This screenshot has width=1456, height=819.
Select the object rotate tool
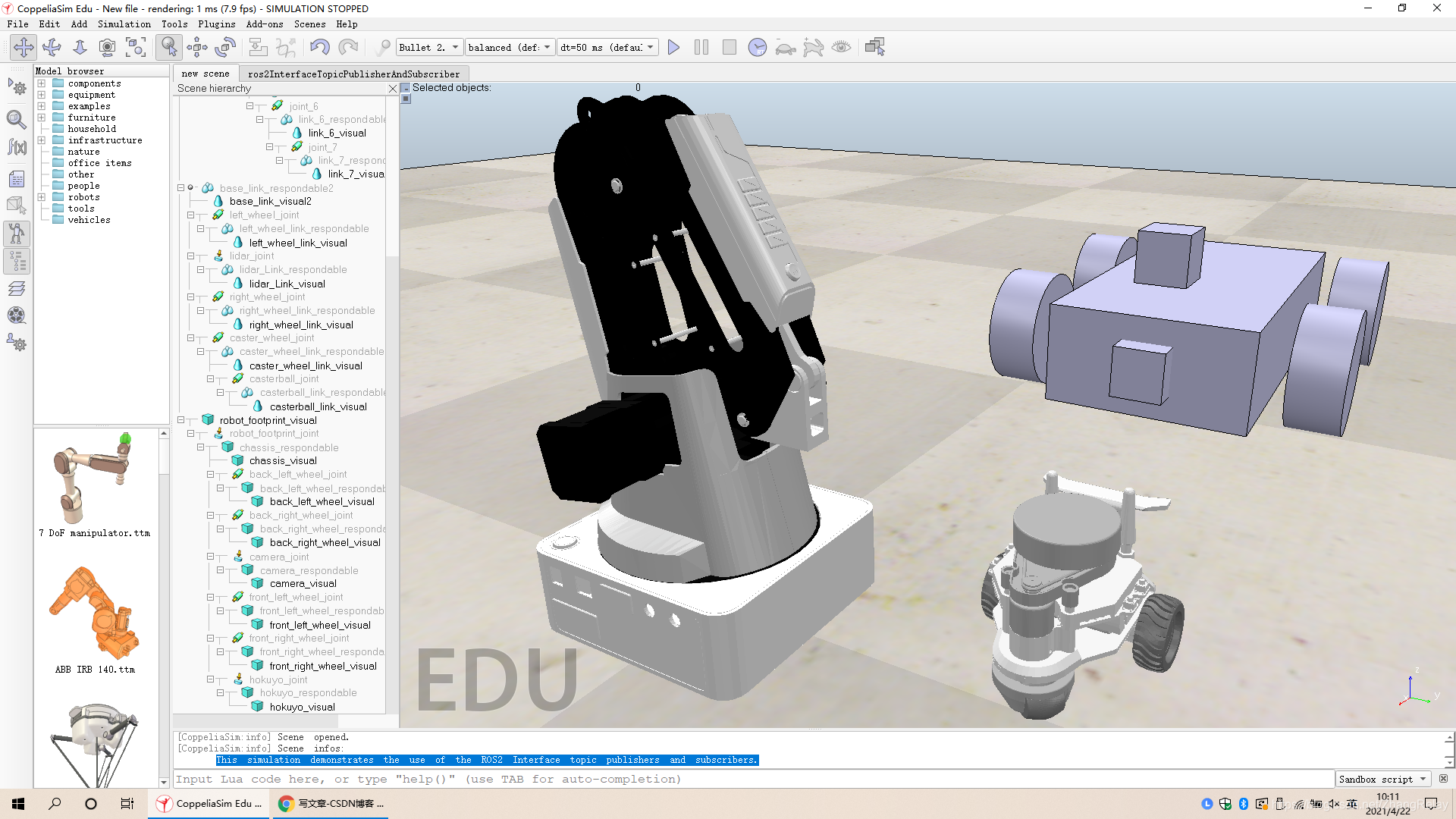click(225, 47)
